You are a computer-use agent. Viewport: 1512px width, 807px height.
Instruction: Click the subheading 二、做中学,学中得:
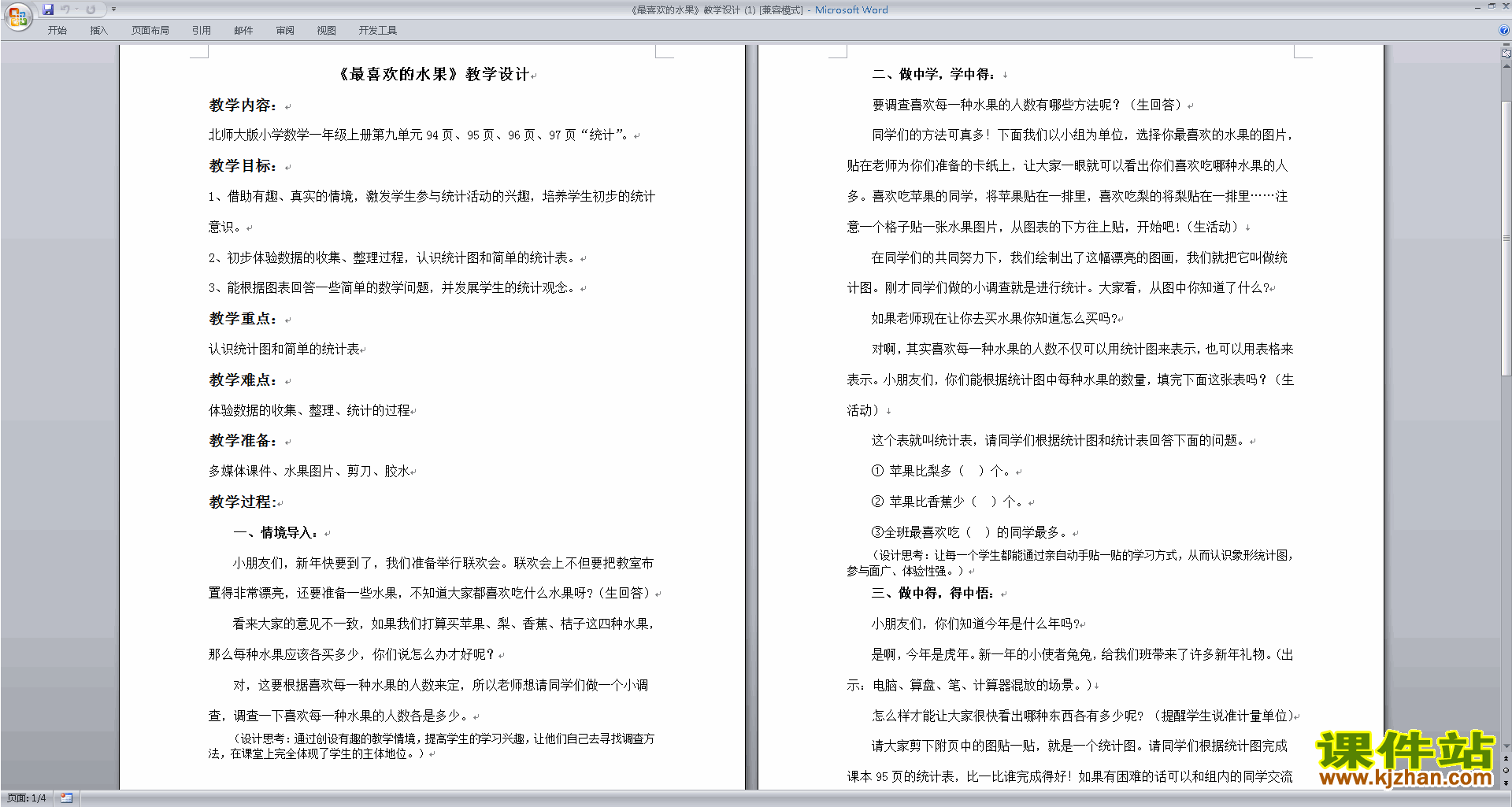pyautogui.click(x=934, y=74)
